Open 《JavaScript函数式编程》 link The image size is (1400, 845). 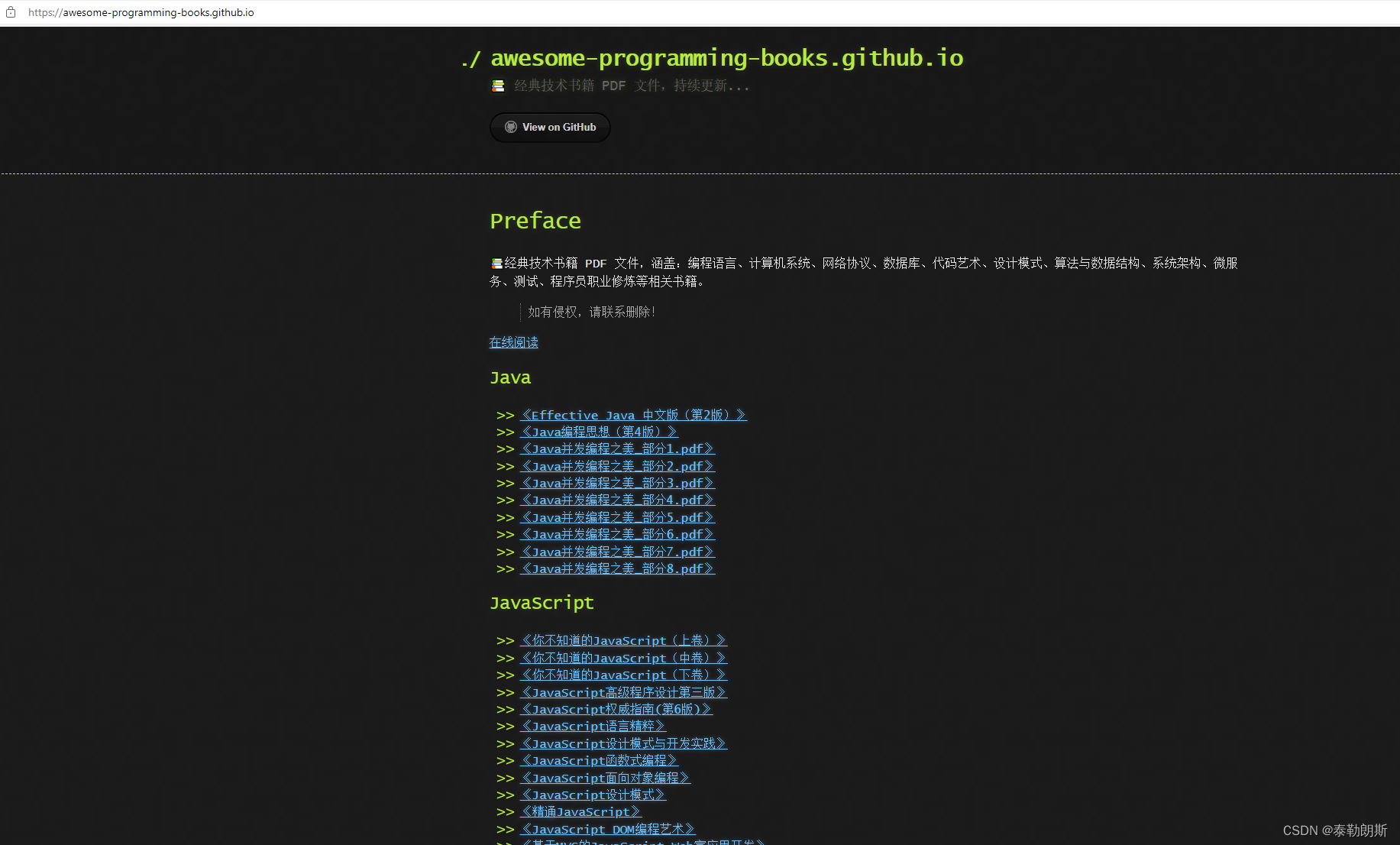[599, 760]
